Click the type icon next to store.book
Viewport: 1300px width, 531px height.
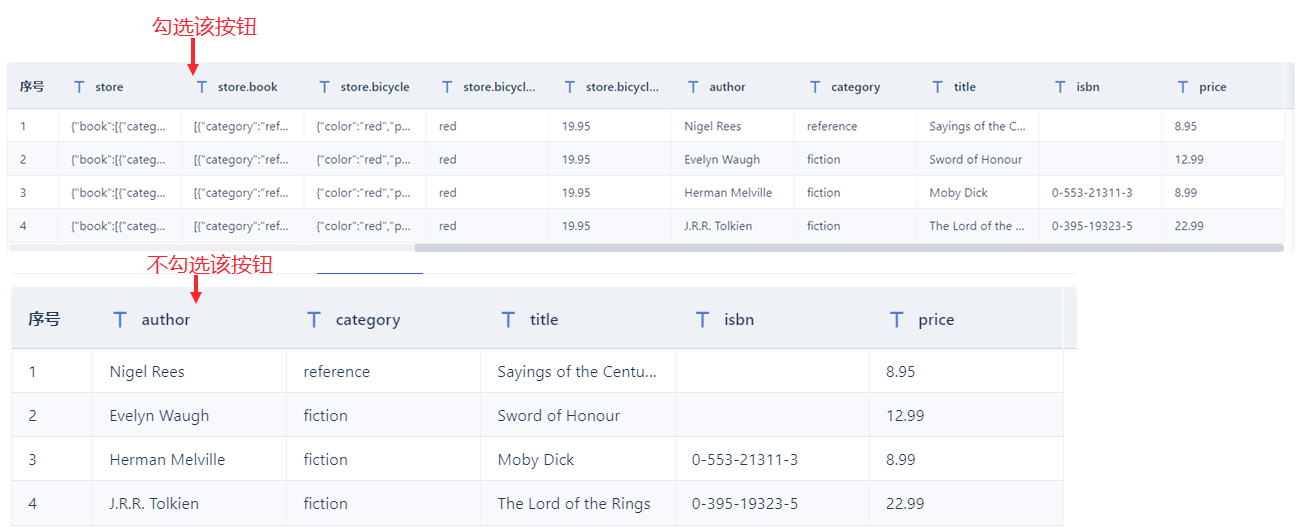coord(202,87)
